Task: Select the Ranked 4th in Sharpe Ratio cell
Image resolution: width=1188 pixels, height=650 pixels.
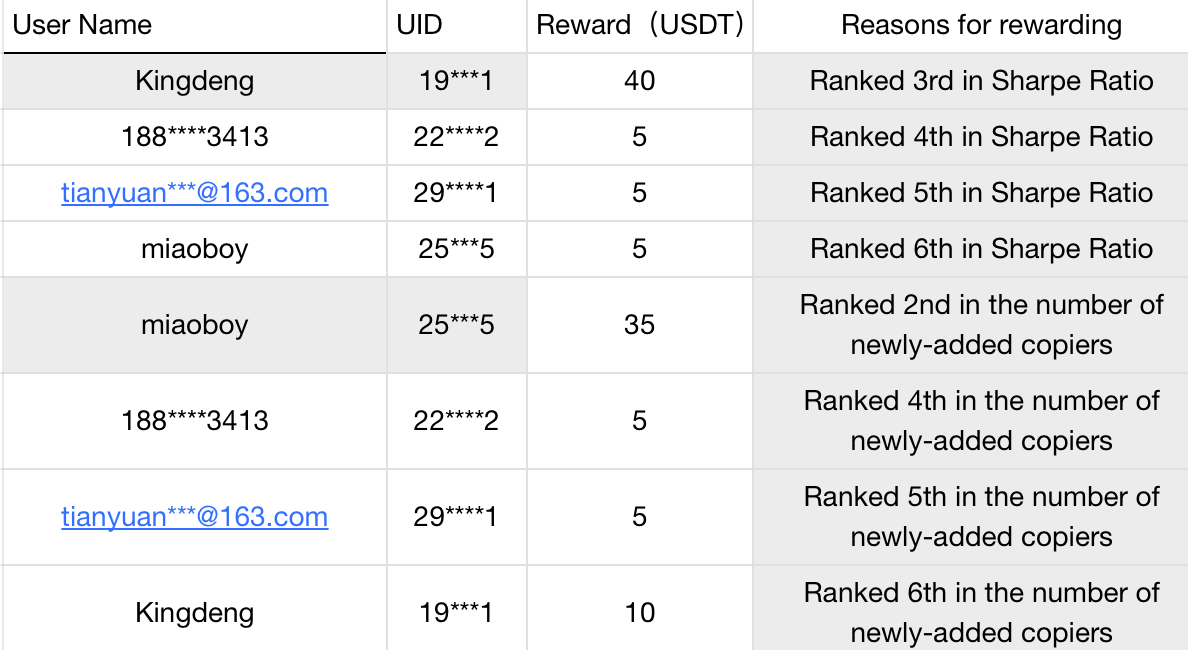Action: (981, 137)
